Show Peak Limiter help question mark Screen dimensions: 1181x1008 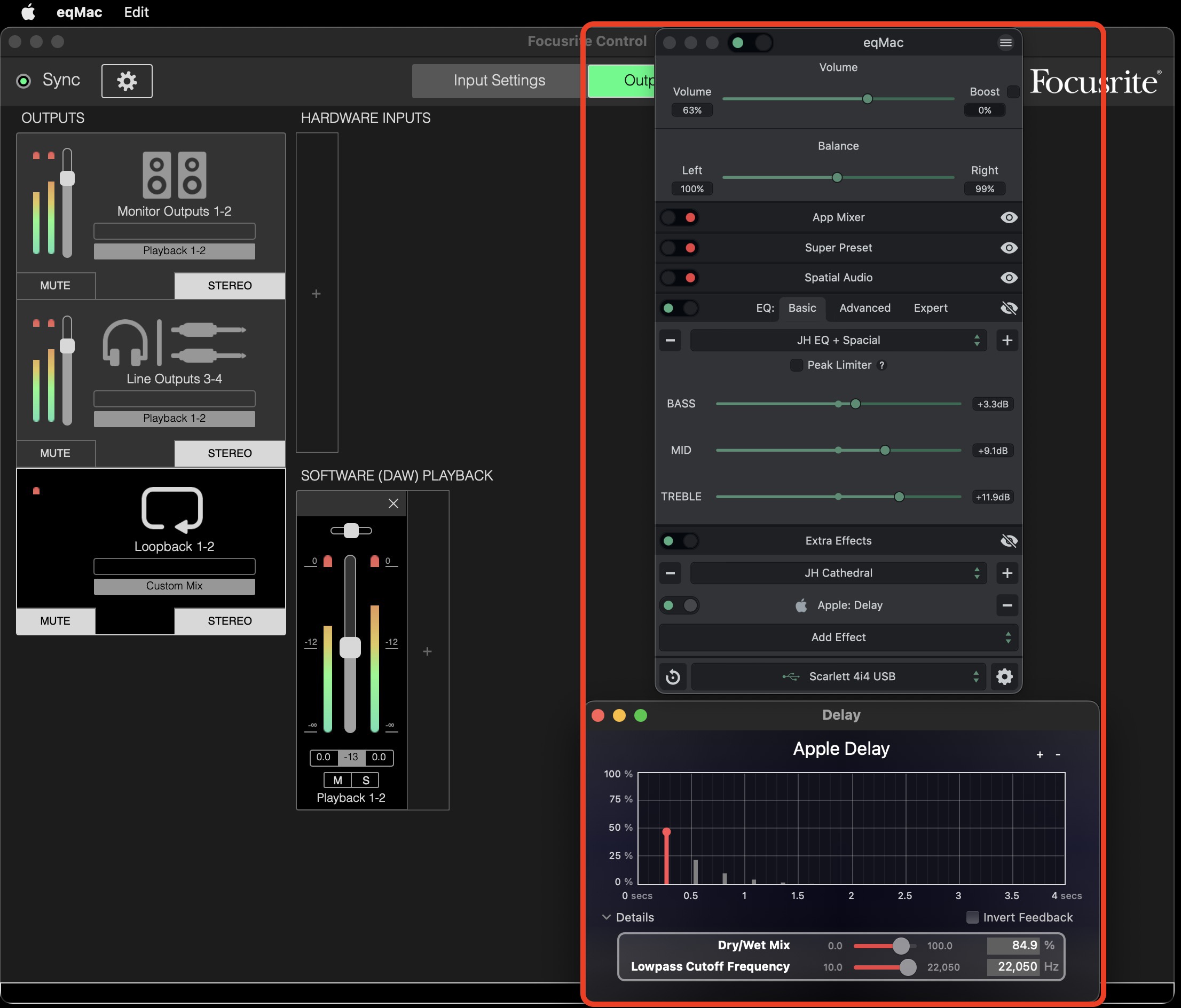[x=882, y=365]
